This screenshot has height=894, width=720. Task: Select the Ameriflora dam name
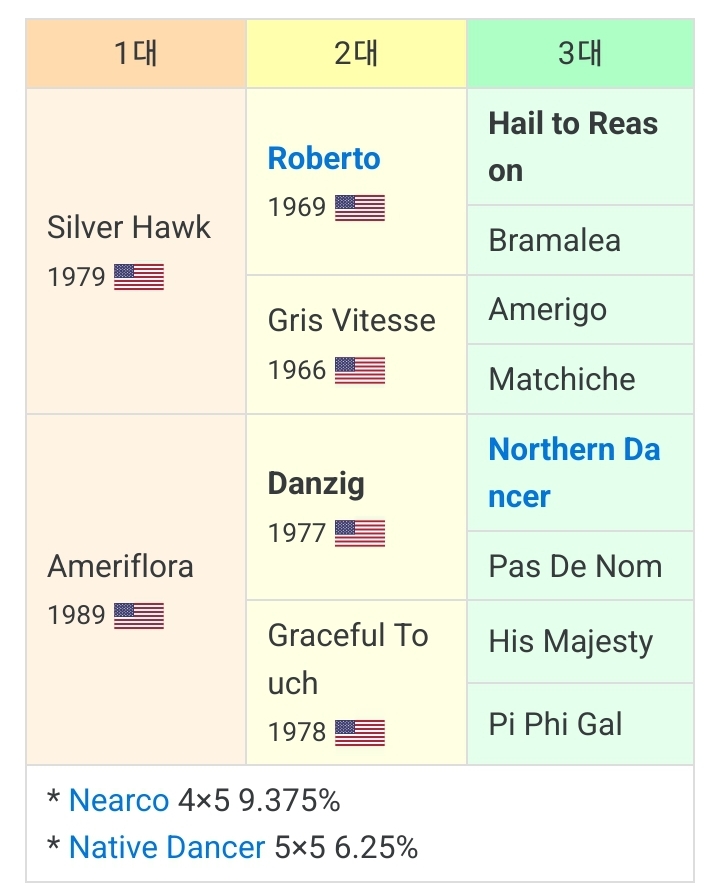click(120, 566)
